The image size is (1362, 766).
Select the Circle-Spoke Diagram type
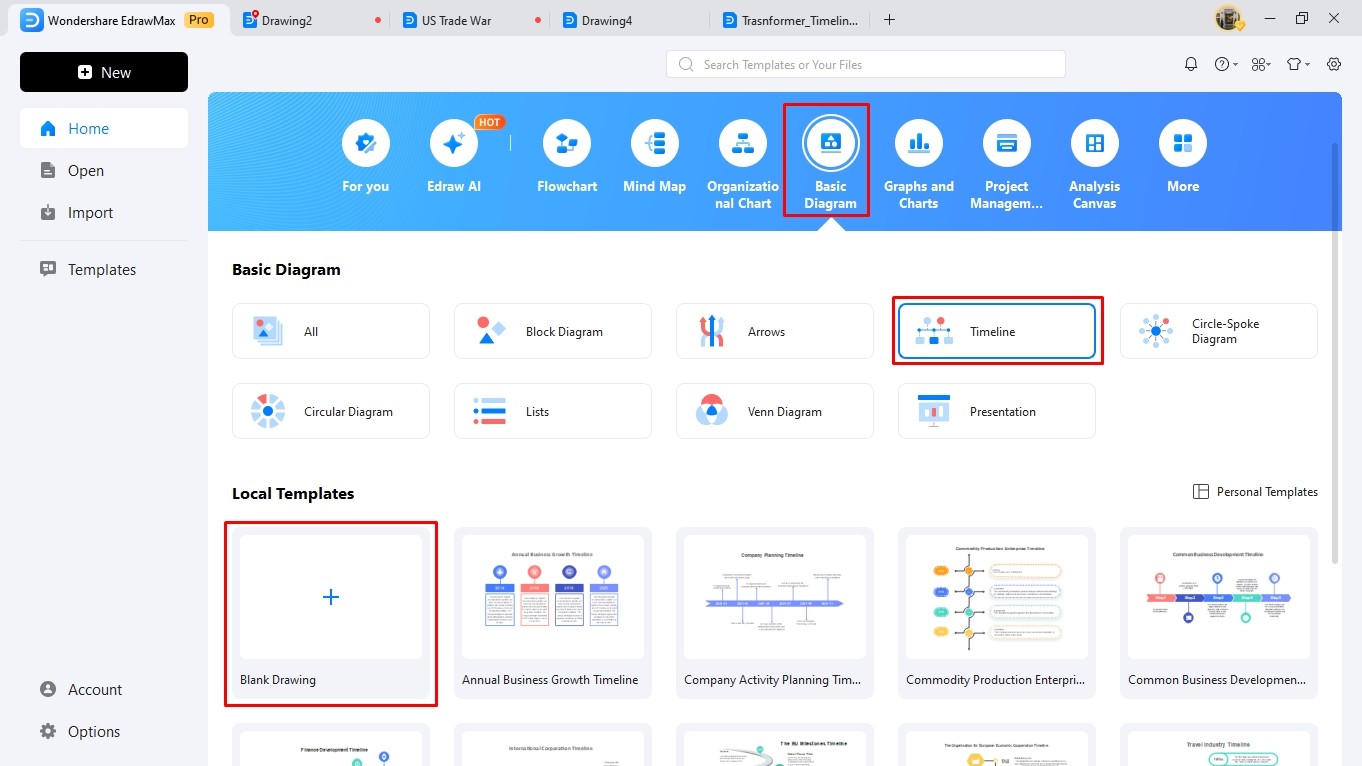tap(1219, 331)
